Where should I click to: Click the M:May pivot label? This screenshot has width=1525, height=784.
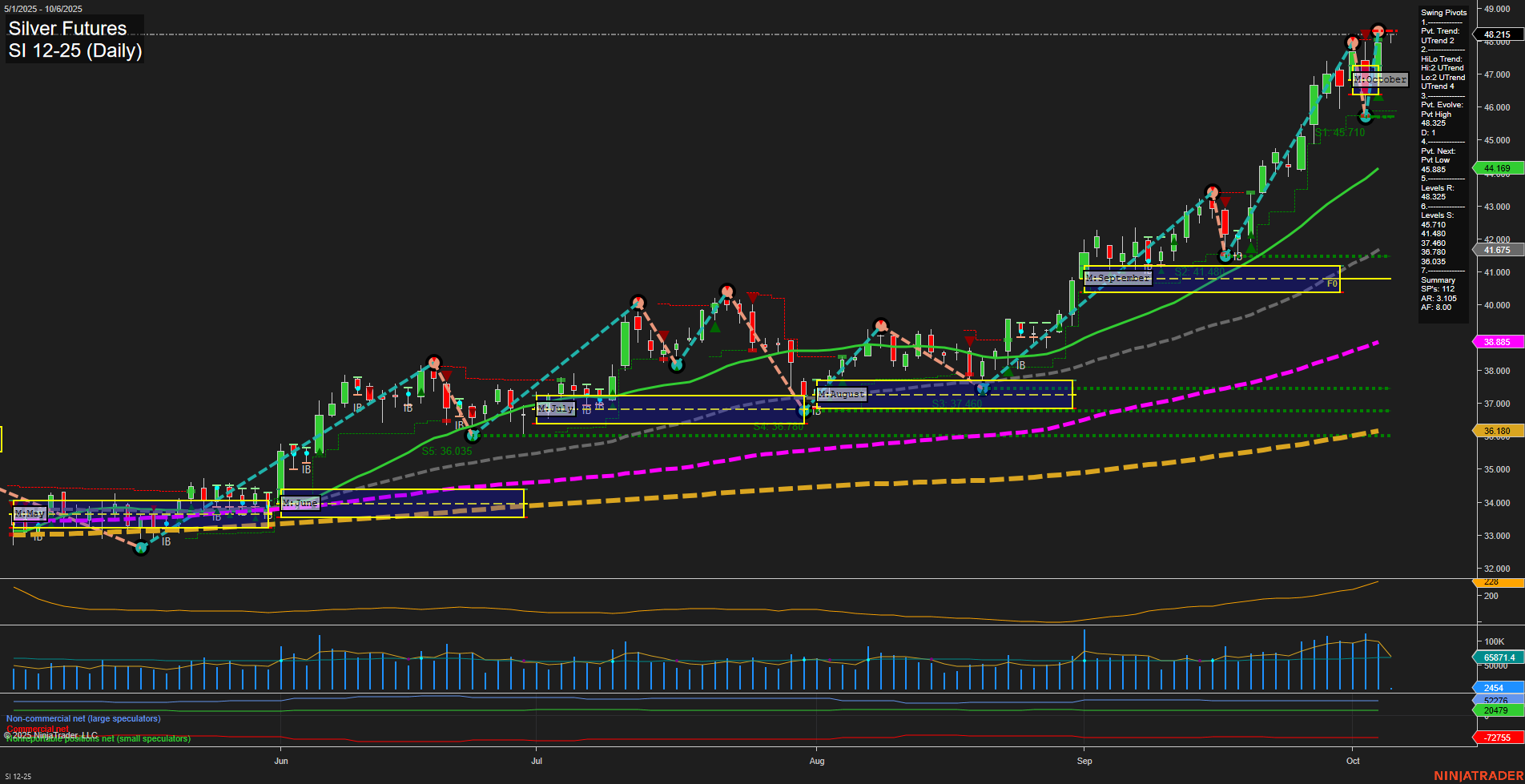[30, 513]
